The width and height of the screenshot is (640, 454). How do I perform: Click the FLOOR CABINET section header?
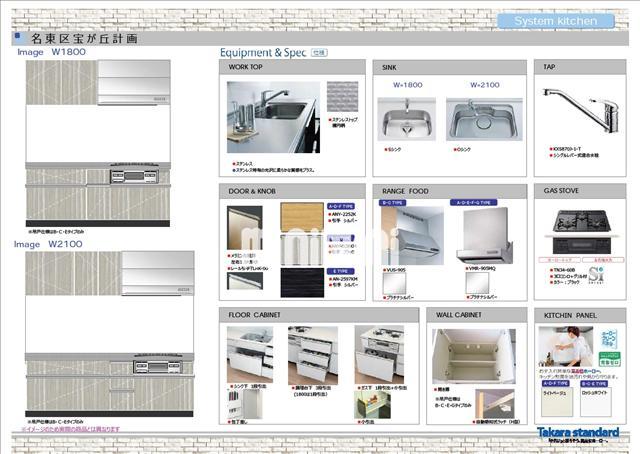click(x=319, y=315)
